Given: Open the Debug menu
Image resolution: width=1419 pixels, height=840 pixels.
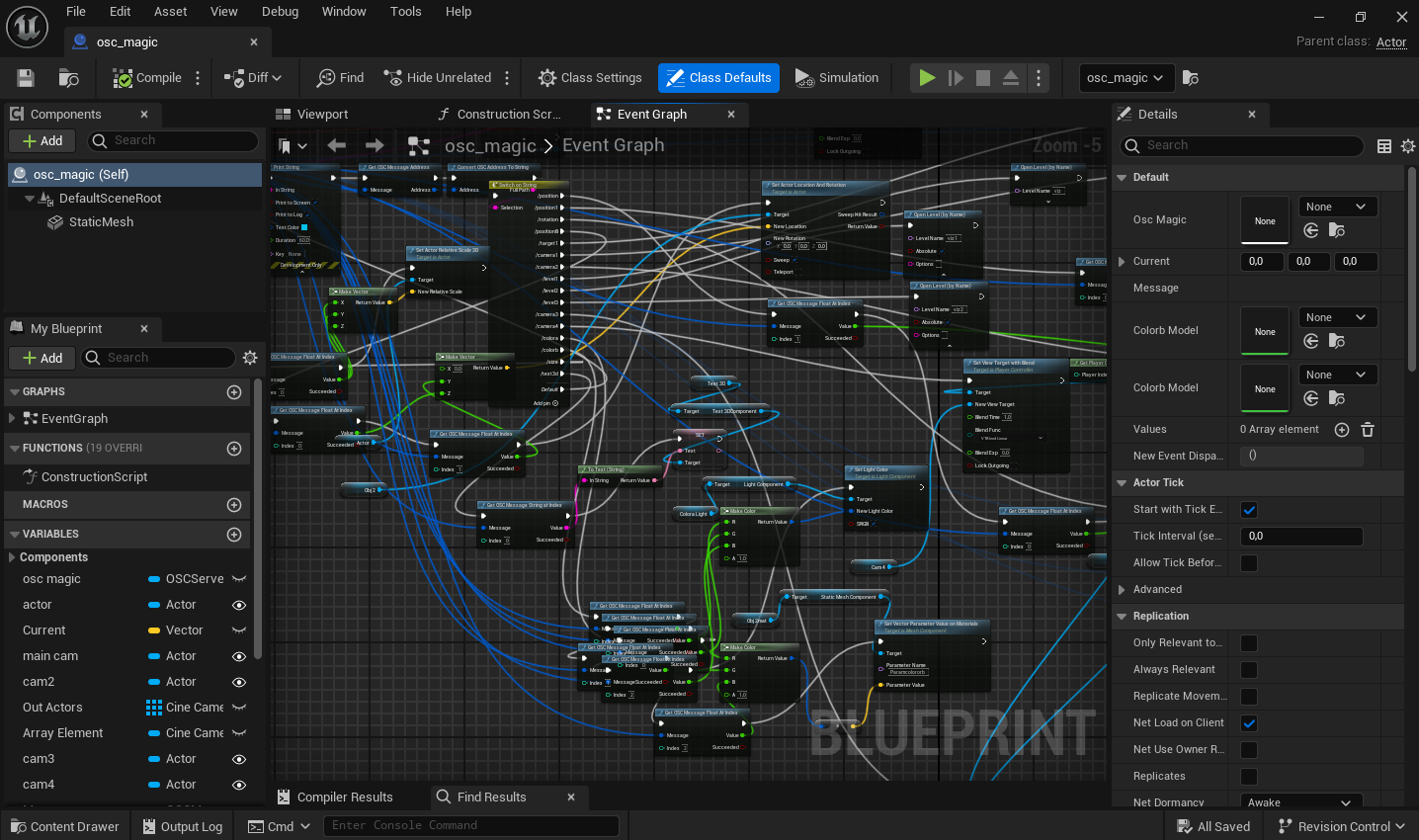Looking at the screenshot, I should [281, 12].
